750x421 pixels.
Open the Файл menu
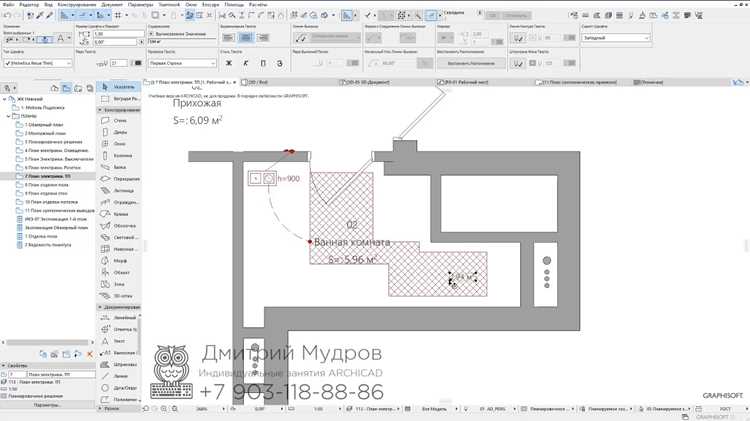[x=8, y=4]
